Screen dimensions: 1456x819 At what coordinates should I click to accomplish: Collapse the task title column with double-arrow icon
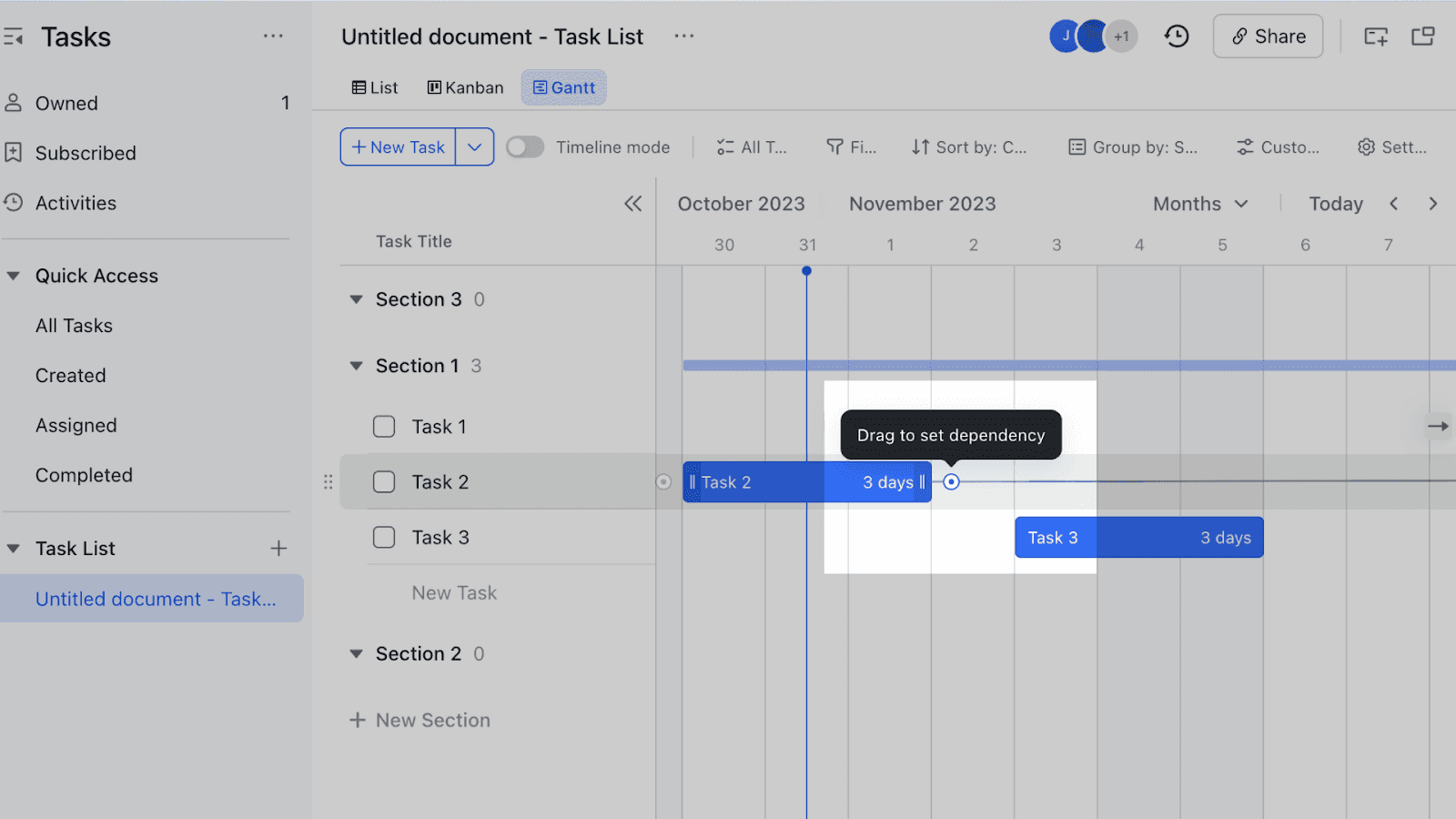(x=633, y=204)
